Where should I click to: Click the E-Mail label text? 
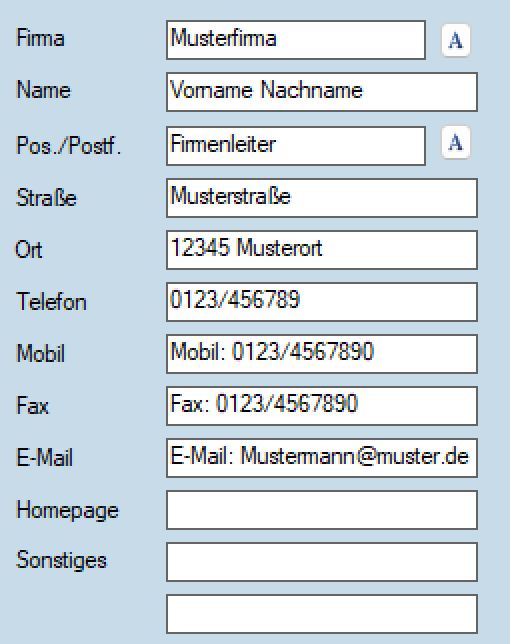(x=44, y=457)
